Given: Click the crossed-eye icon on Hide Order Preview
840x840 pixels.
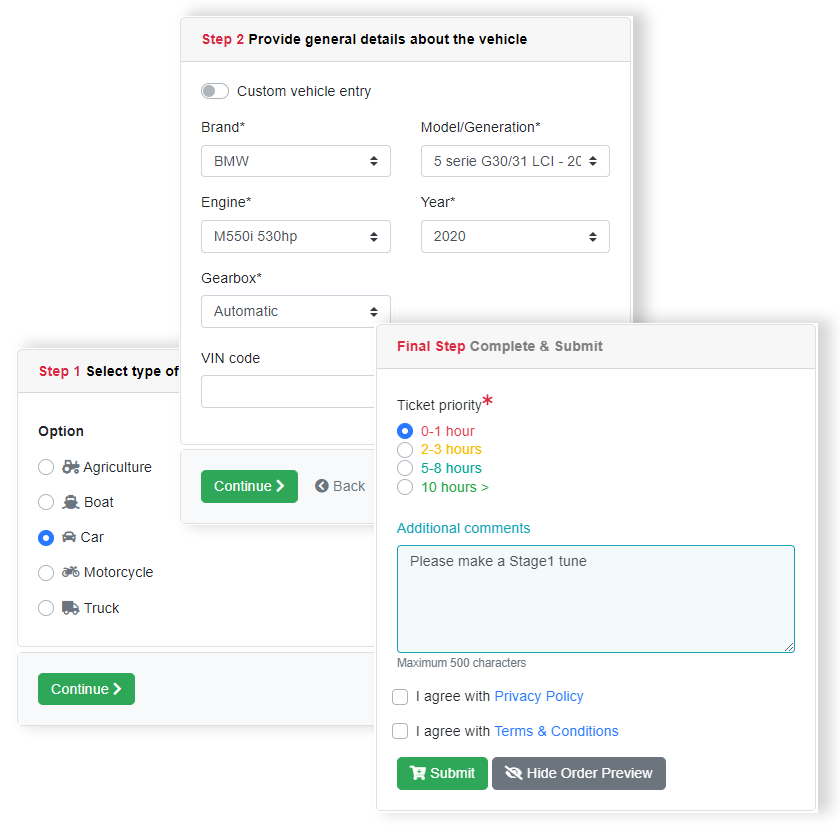Looking at the screenshot, I should click(x=514, y=773).
